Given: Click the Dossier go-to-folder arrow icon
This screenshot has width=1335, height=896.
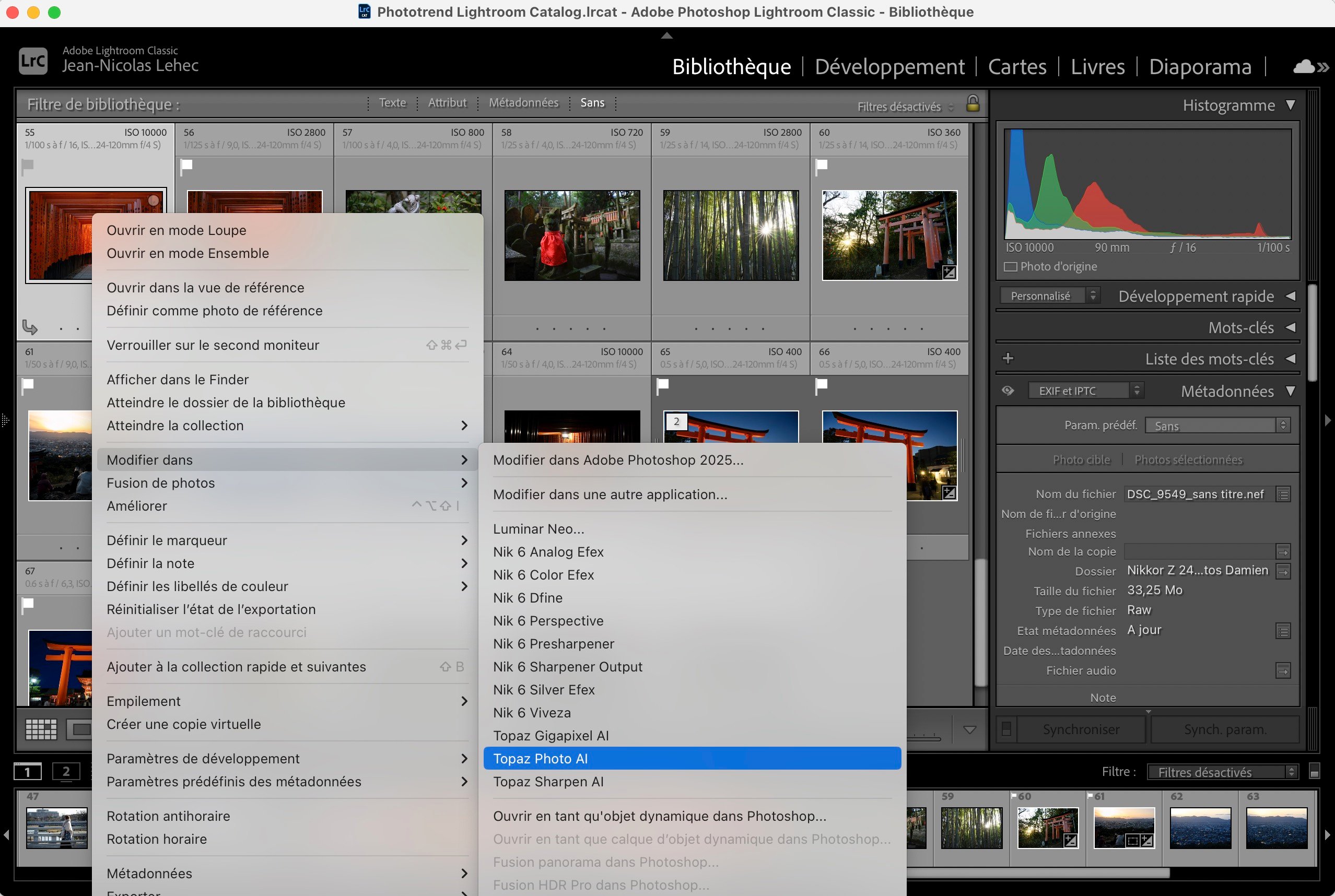Looking at the screenshot, I should [1283, 571].
